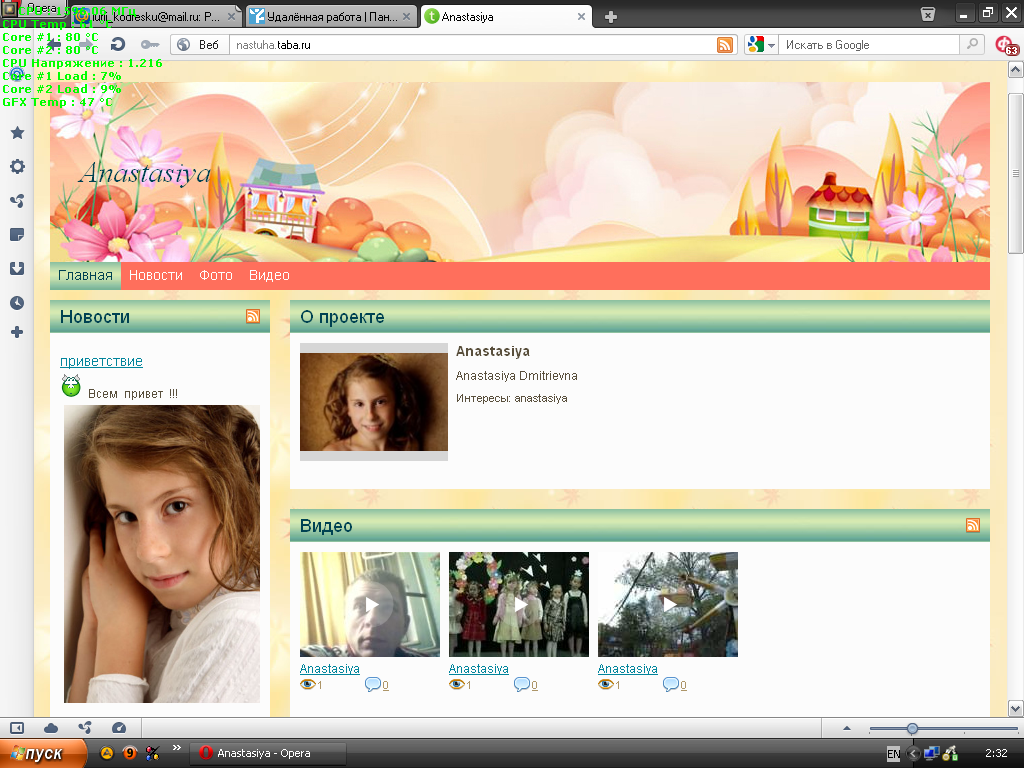Click the Искать в Google search field
The image size is (1024, 768).
869,45
